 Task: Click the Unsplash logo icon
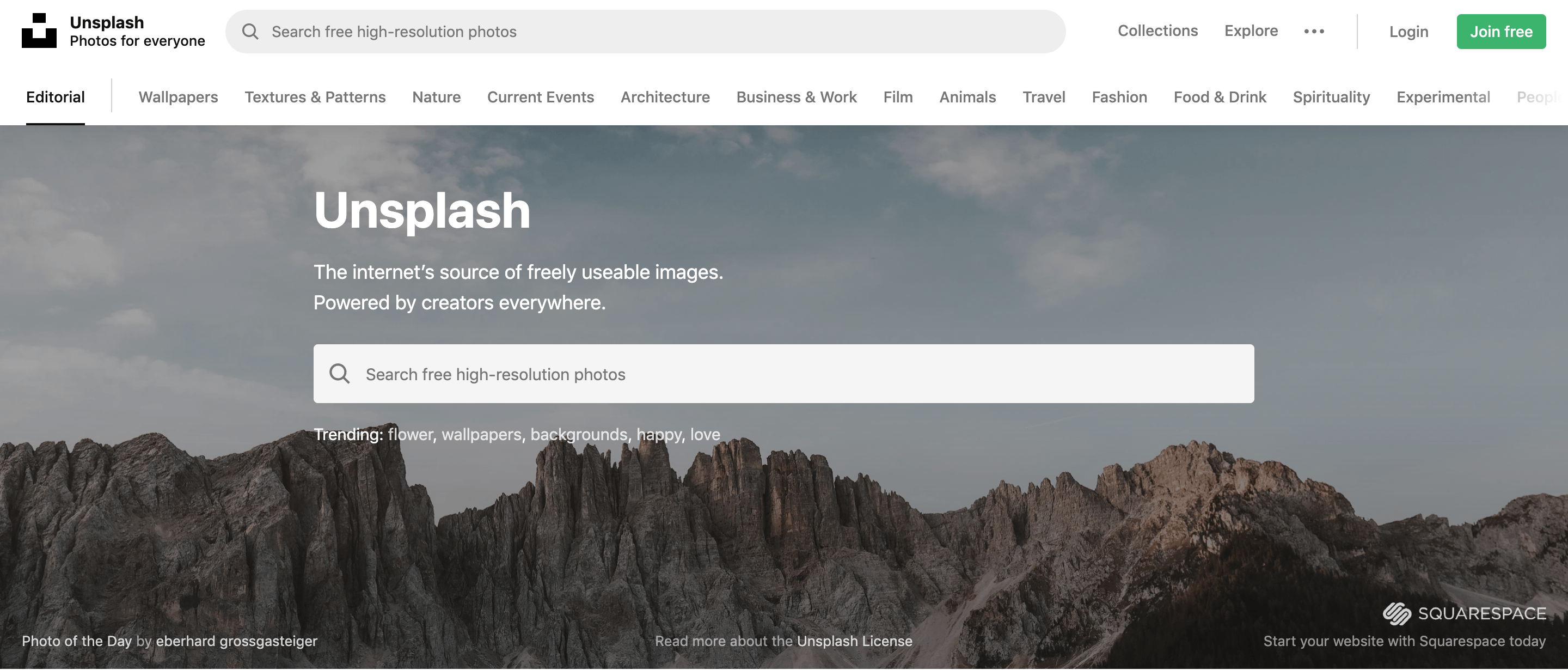(39, 31)
